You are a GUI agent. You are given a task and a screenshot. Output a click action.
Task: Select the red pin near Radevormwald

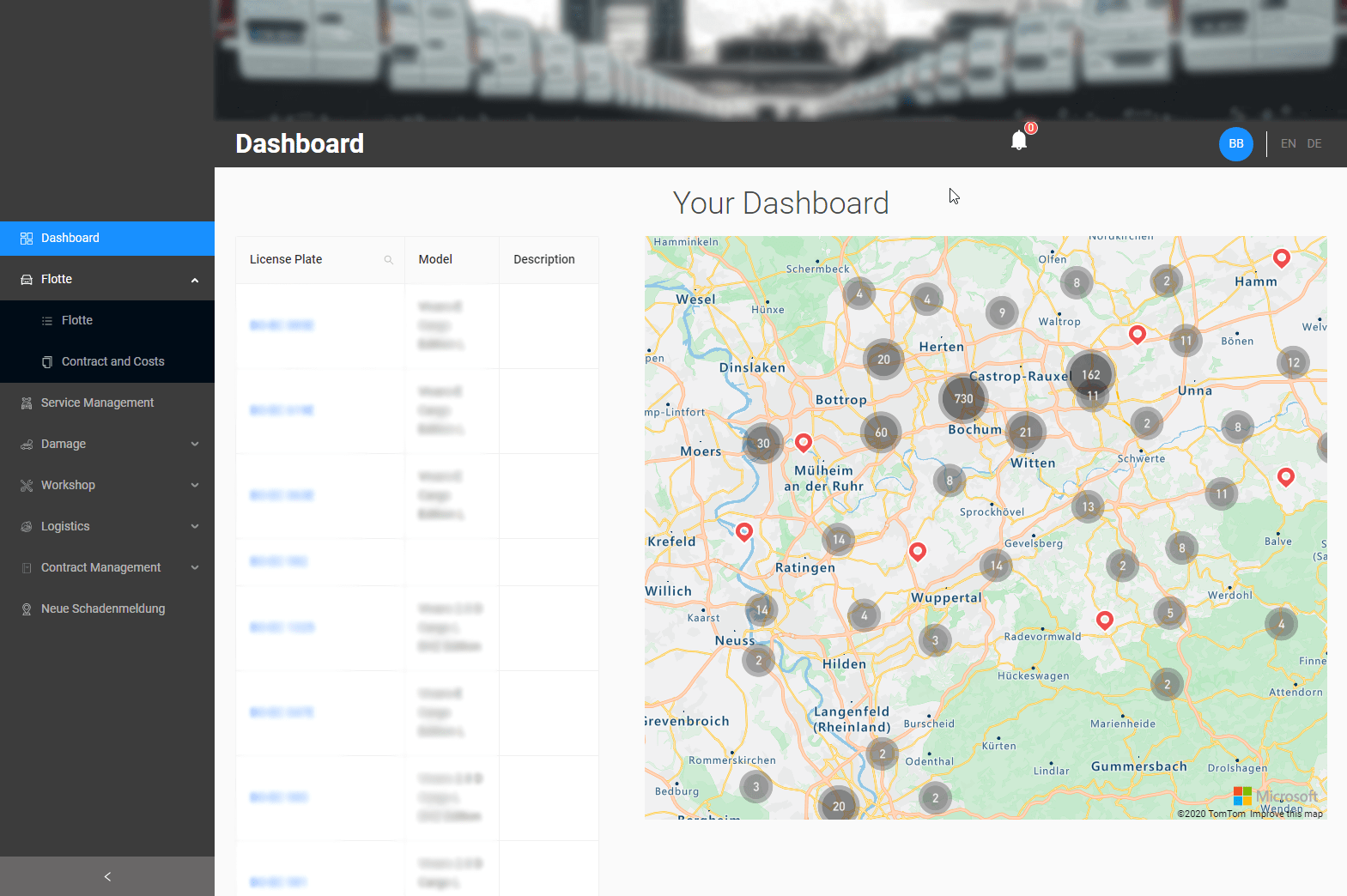coord(1105,620)
